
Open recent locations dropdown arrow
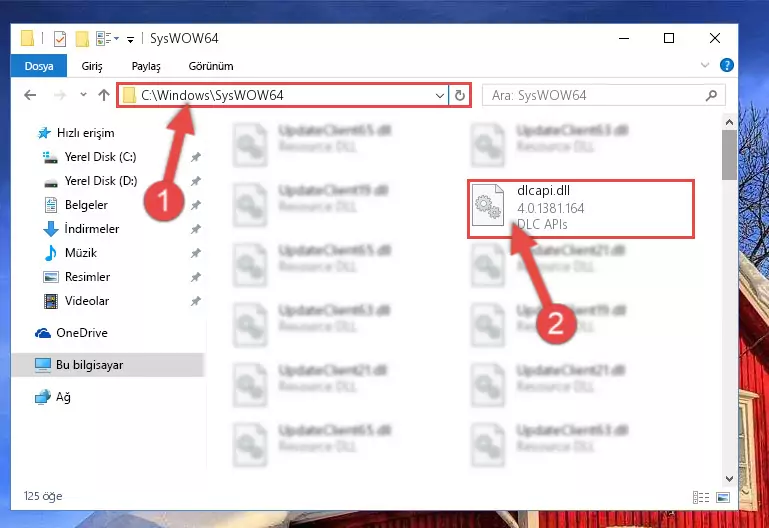point(83,95)
